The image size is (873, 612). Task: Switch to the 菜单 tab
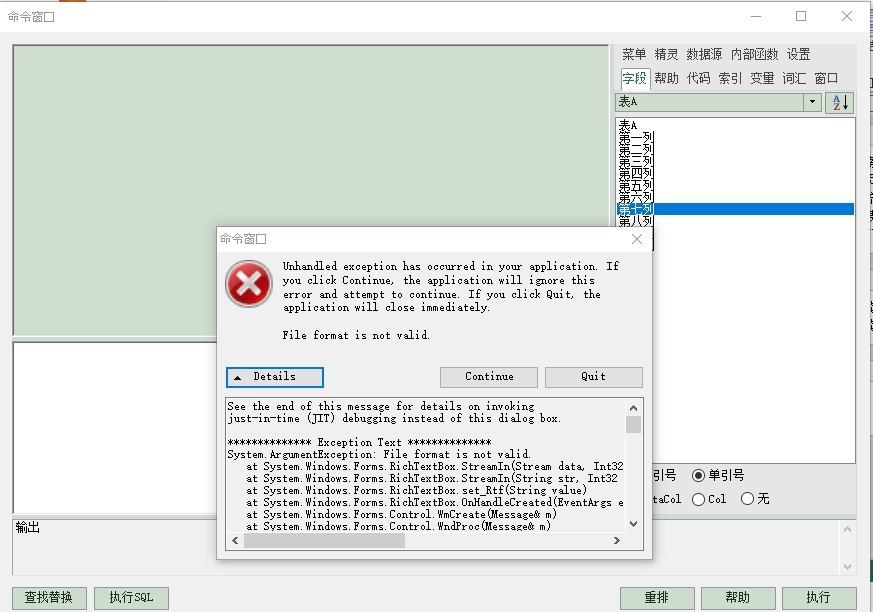(634, 54)
